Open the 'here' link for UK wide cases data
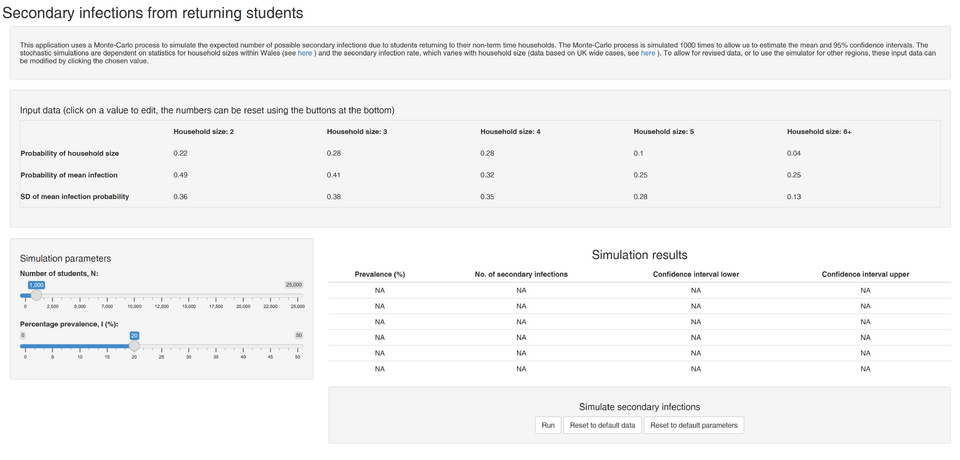The image size is (960, 460). pos(648,54)
